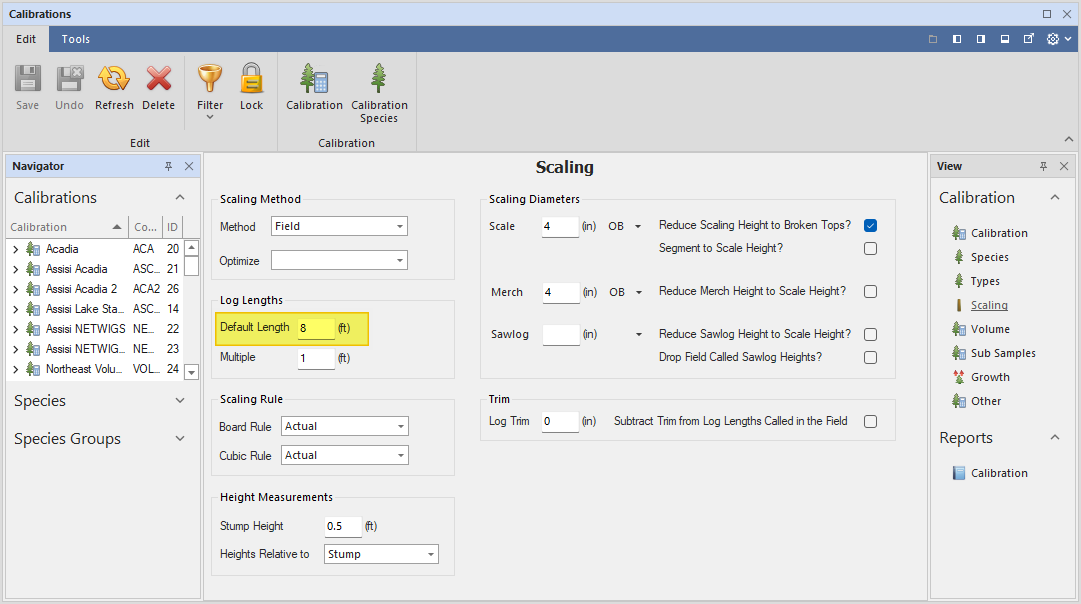
Task: Click the dock-left layout icon
Action: point(957,39)
